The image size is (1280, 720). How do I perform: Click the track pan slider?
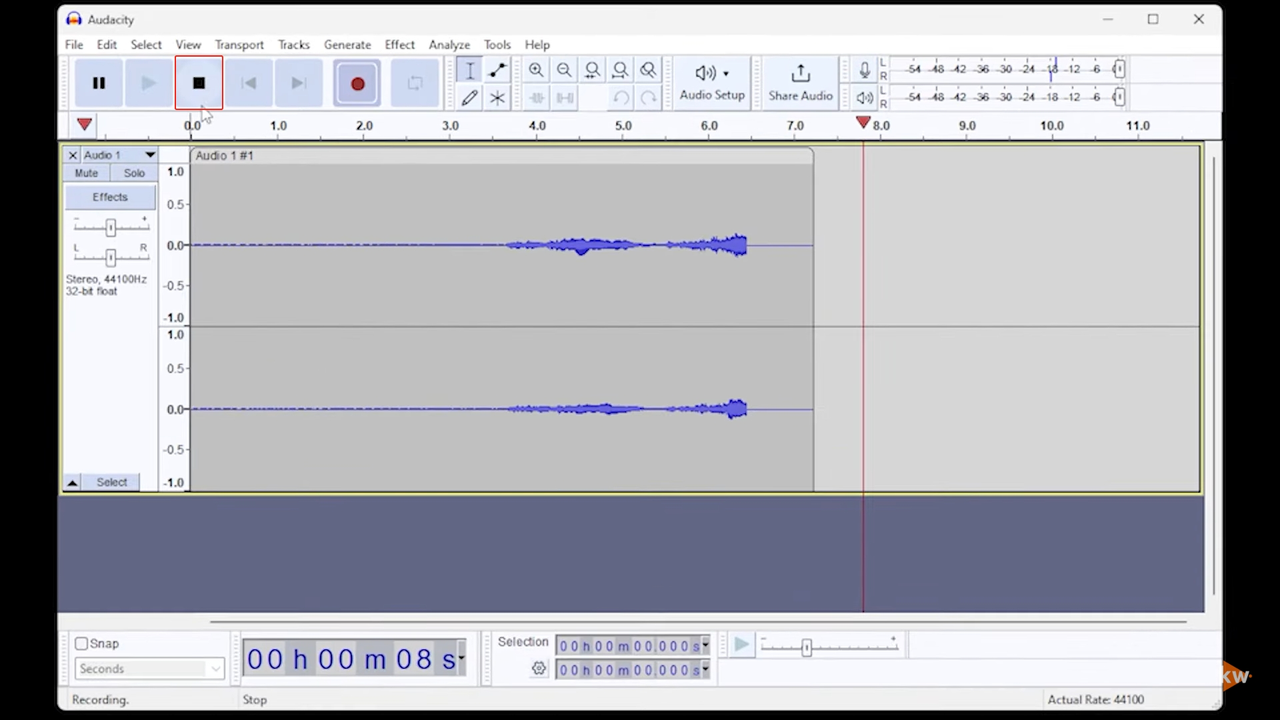(x=110, y=256)
